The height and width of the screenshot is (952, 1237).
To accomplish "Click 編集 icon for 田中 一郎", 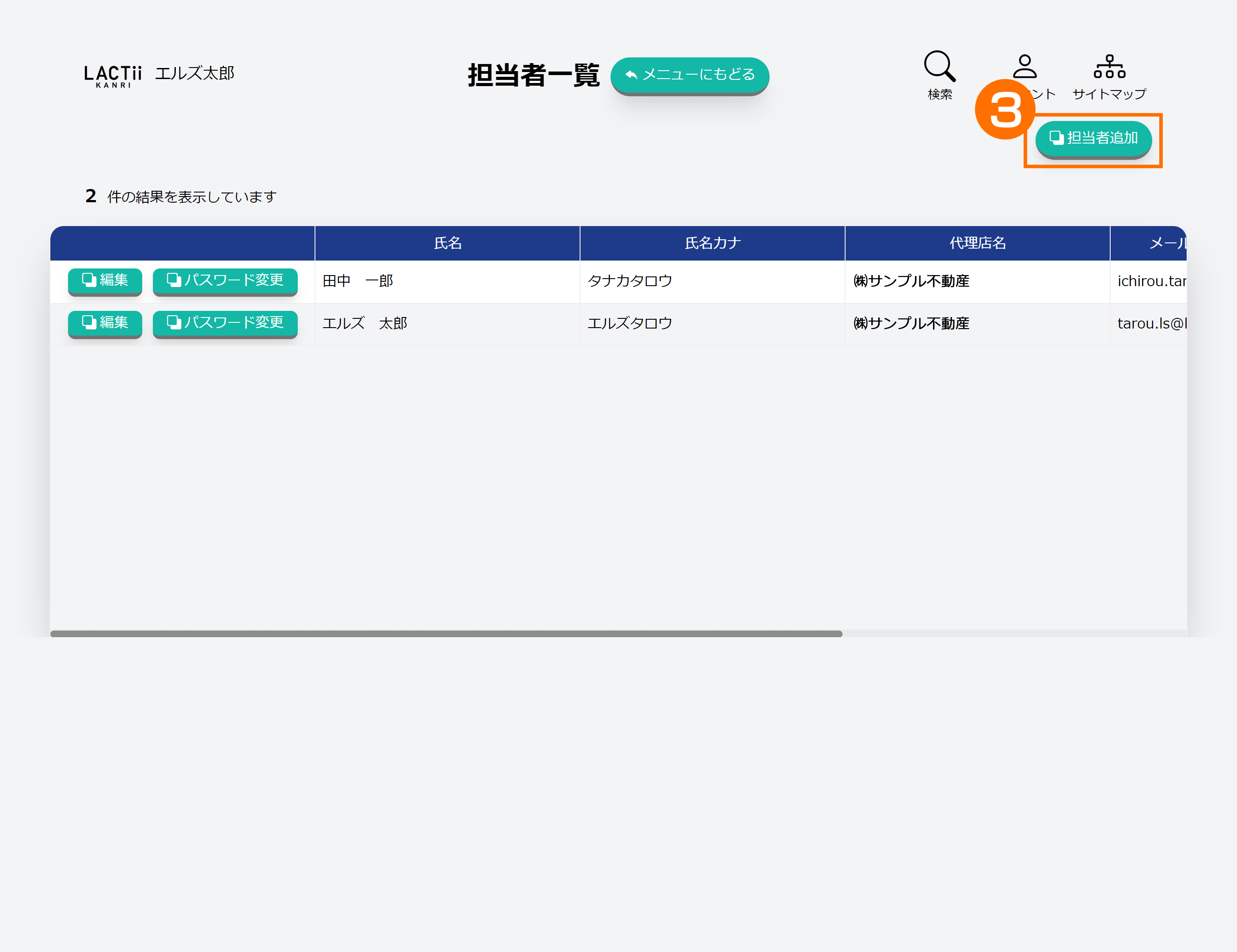I will tap(89, 280).
